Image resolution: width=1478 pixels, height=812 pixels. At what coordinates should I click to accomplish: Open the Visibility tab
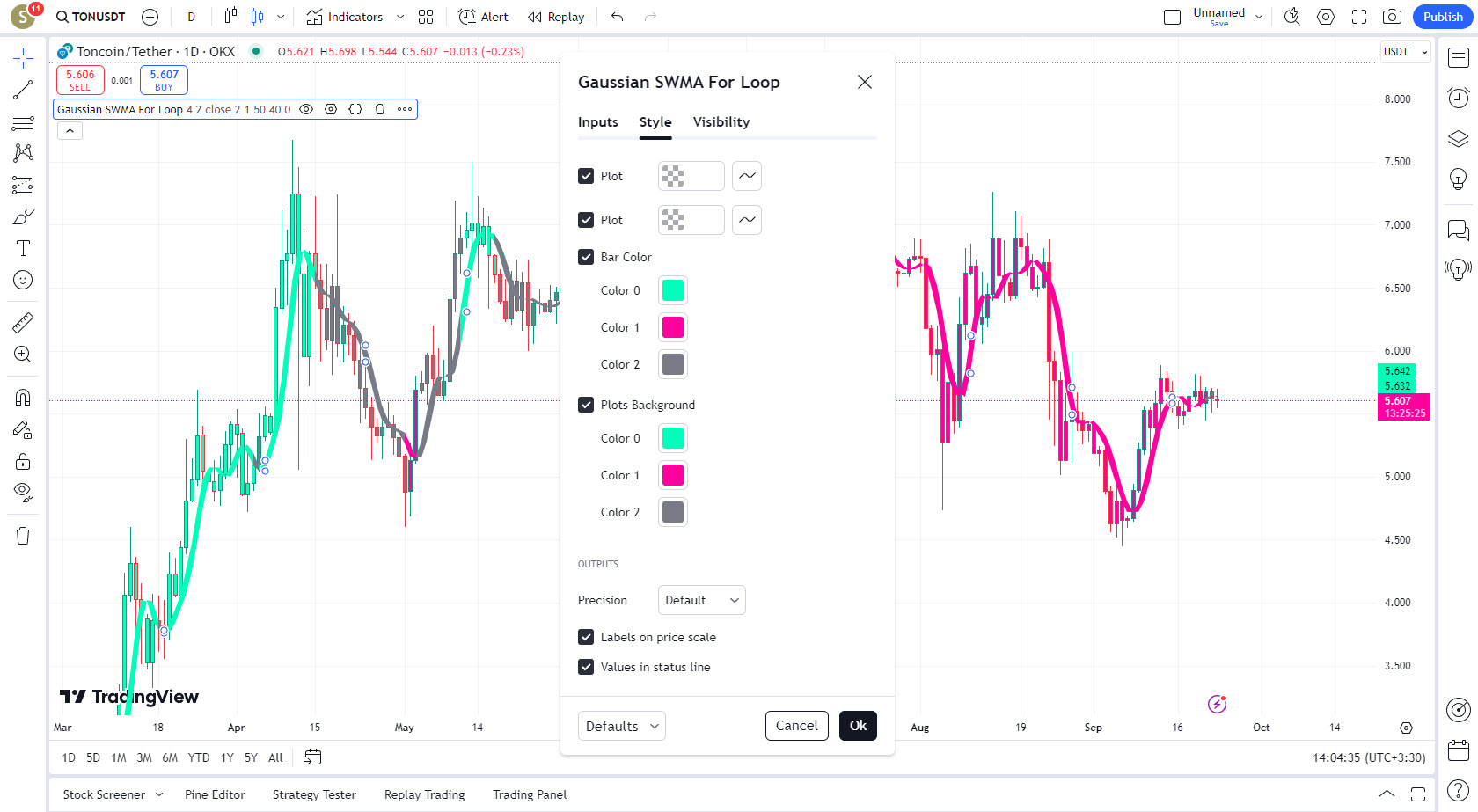tap(721, 122)
